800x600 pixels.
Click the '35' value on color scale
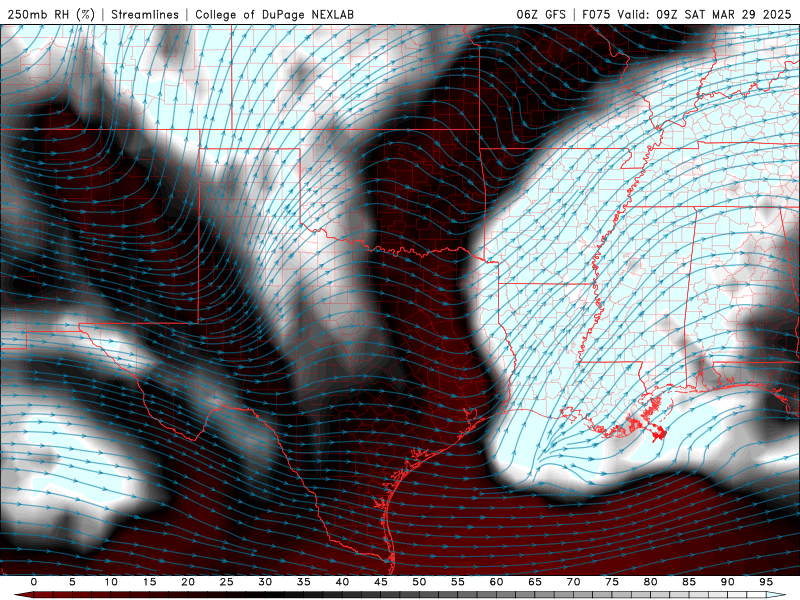pos(304,582)
